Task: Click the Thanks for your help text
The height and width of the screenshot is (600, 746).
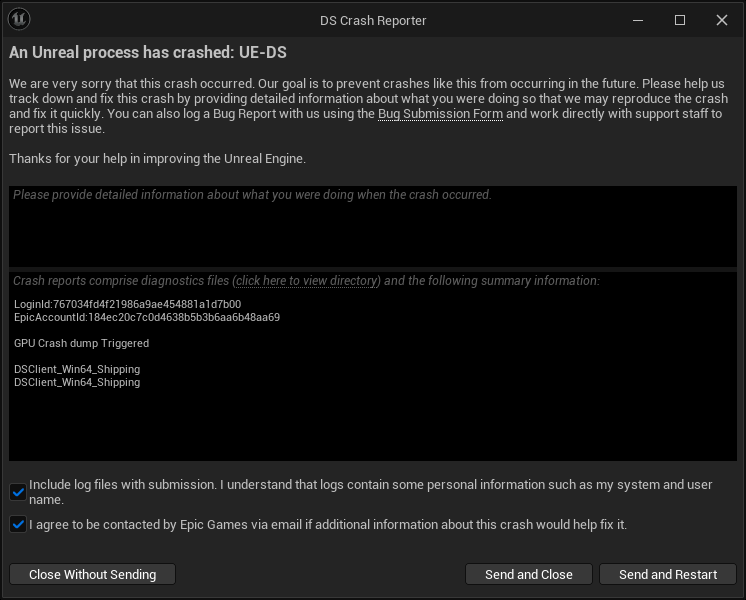Action: click(x=157, y=158)
